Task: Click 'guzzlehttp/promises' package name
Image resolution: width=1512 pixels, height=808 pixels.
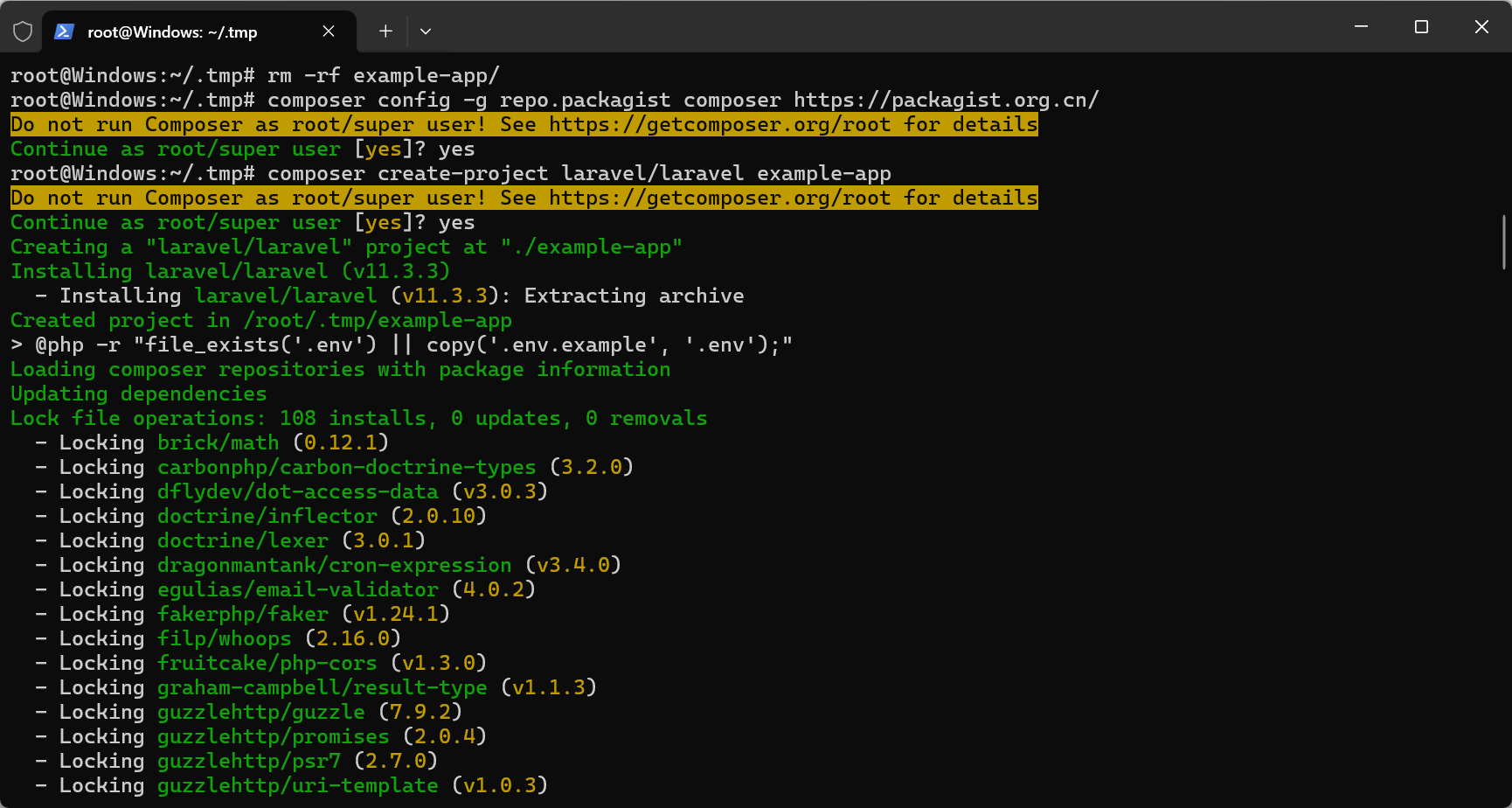Action: coord(274,736)
